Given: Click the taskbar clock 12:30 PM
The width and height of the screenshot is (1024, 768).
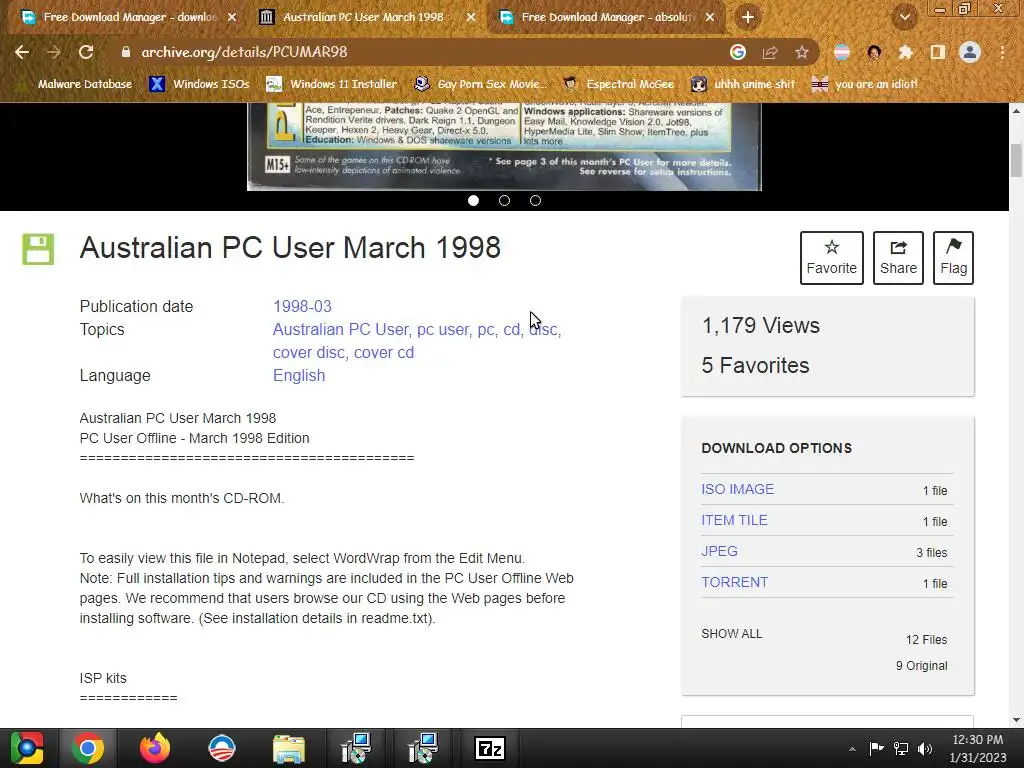Looking at the screenshot, I should tap(978, 739).
